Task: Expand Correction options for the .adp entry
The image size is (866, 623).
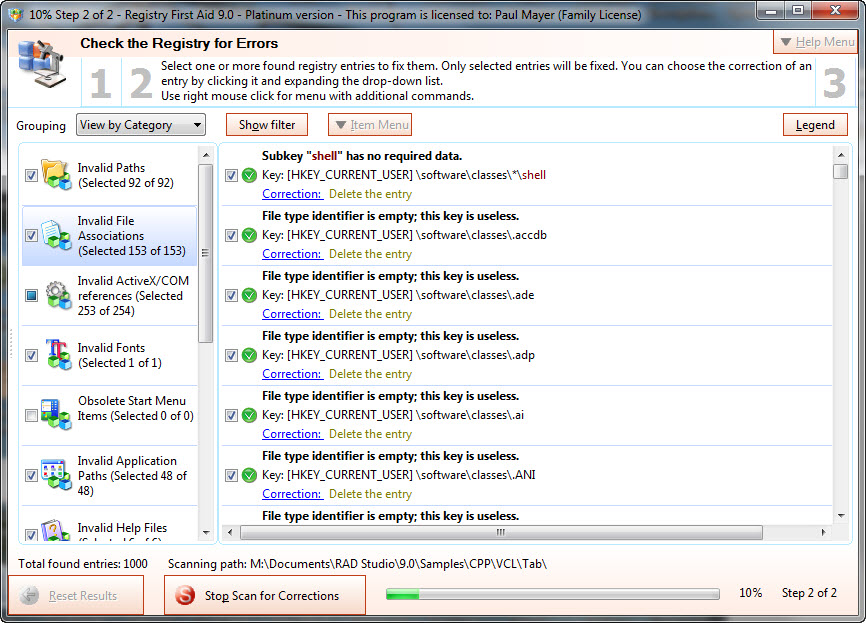Action: [292, 374]
